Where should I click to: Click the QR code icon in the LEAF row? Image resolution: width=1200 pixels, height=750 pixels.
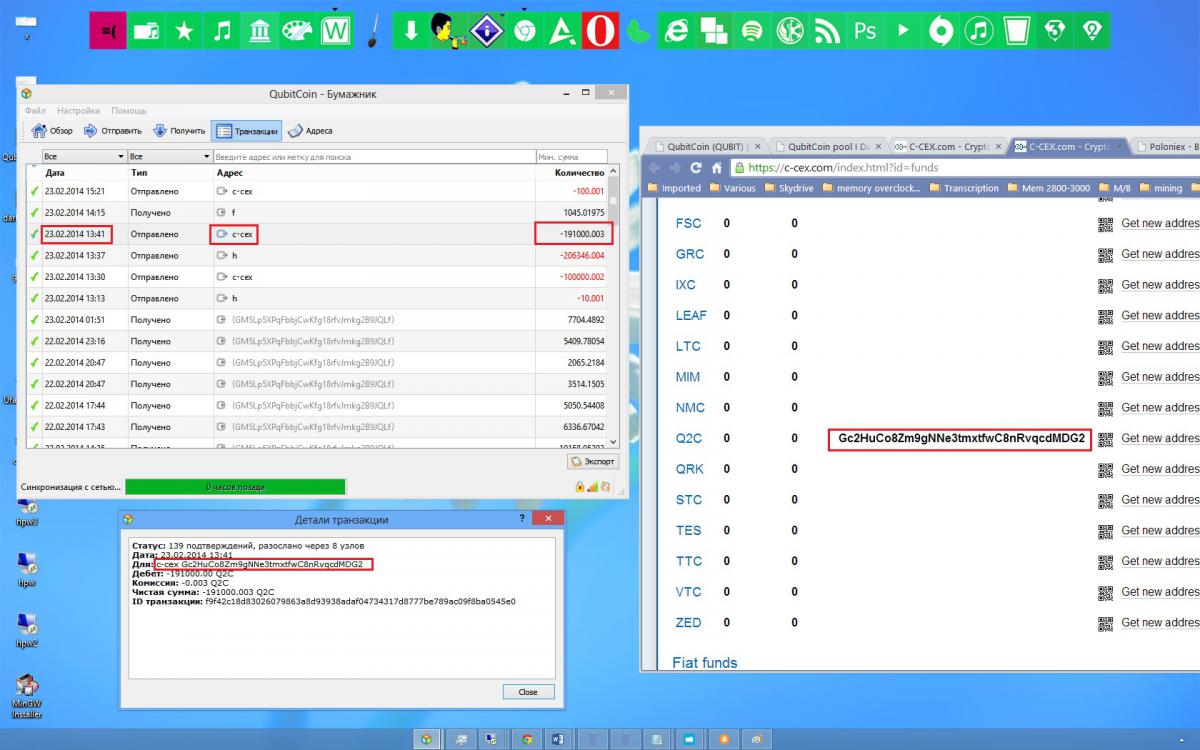point(1105,315)
